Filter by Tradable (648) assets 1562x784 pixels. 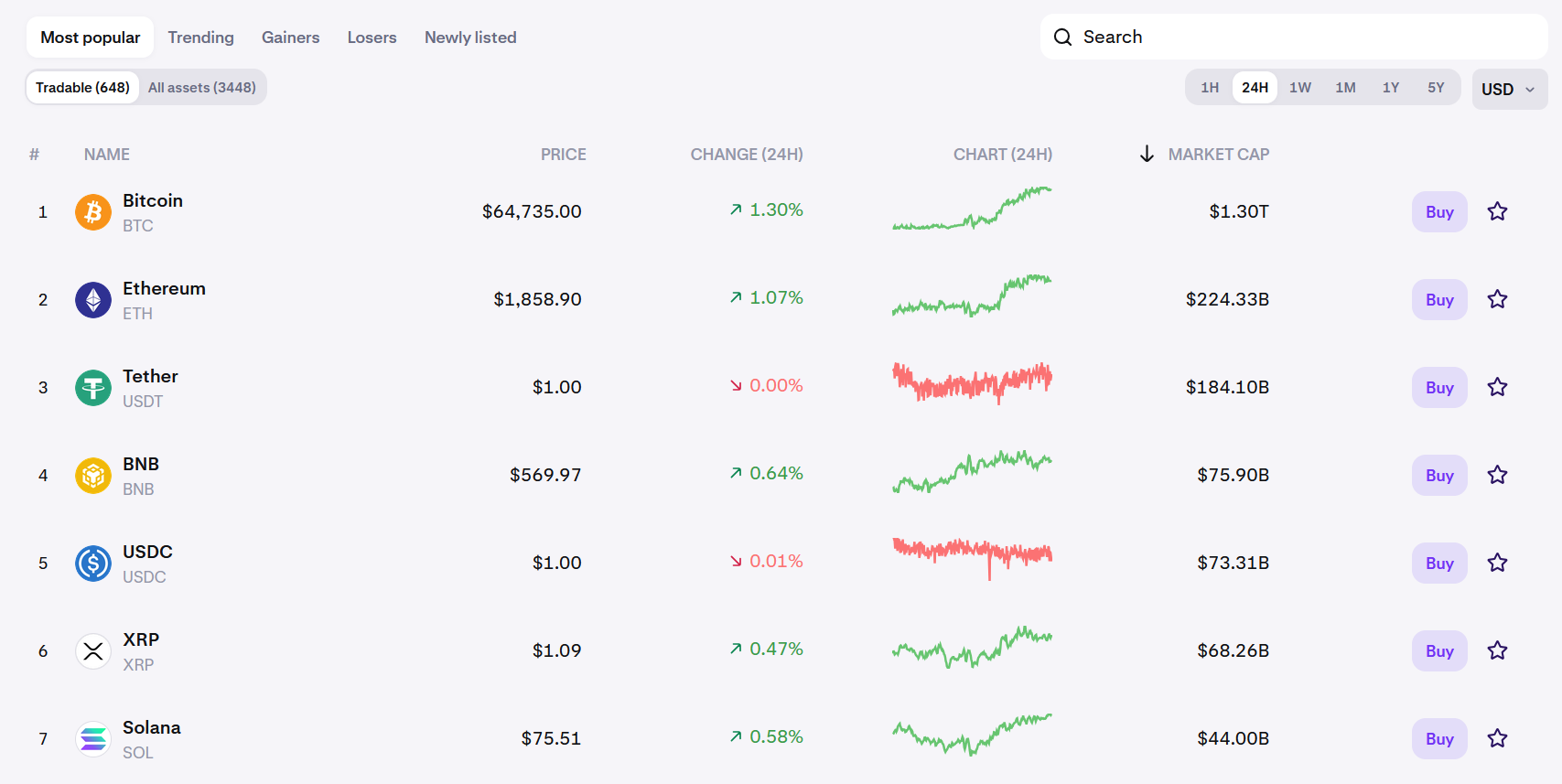pyautogui.click(x=82, y=88)
